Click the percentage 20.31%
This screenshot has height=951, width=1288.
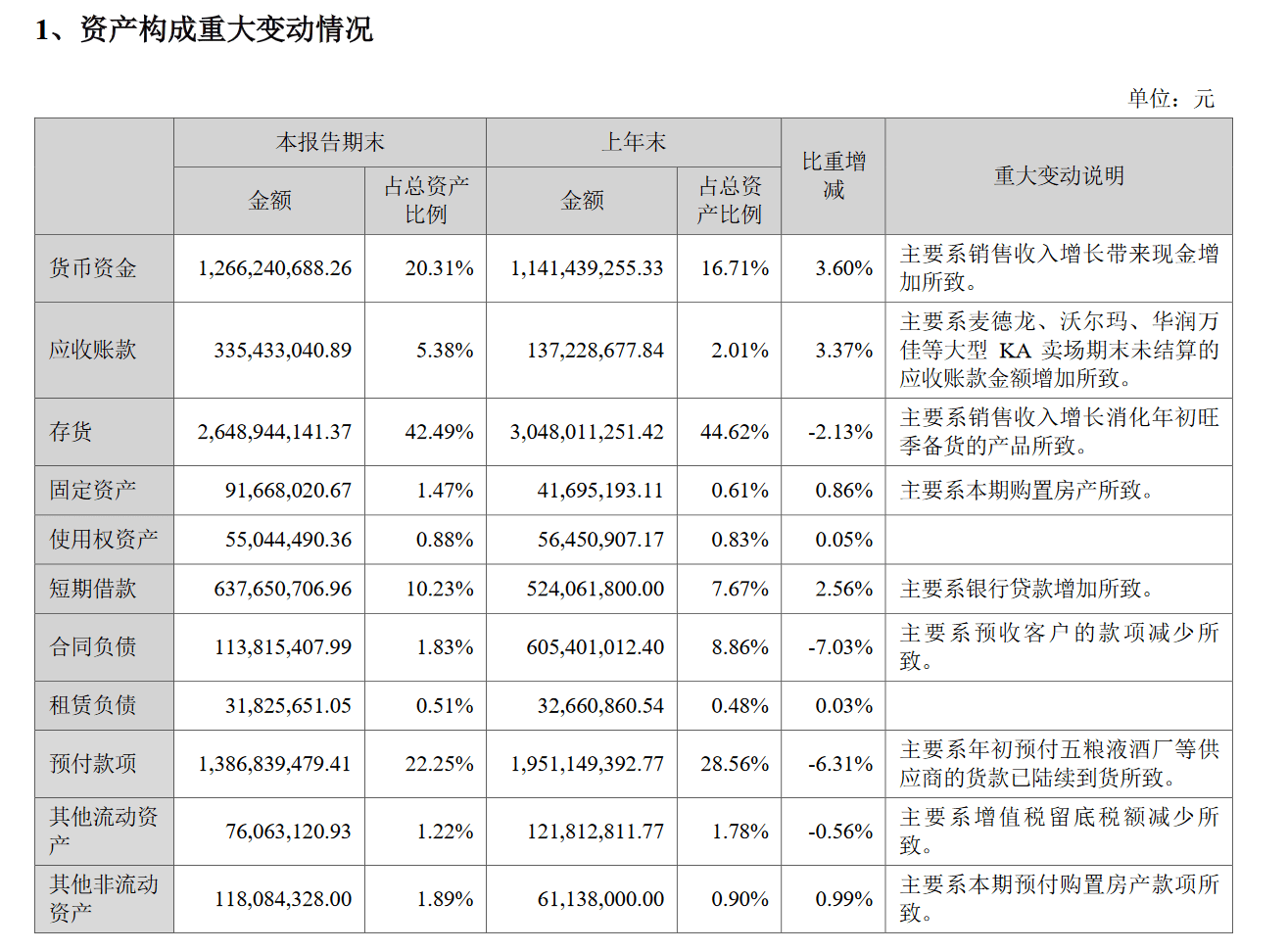pos(439,268)
